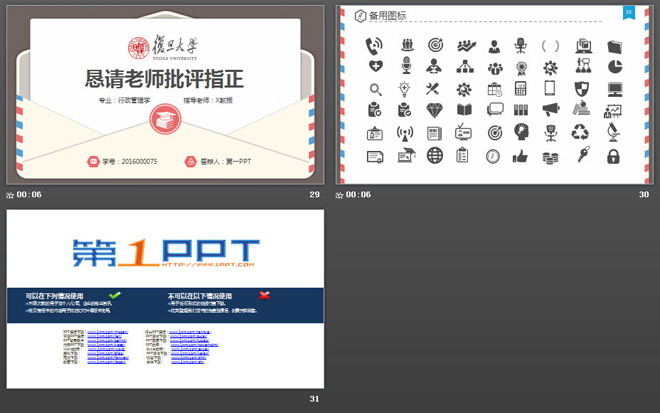Click the heading 可以在下列情况使用
The height and width of the screenshot is (413, 660).
pos(54,296)
